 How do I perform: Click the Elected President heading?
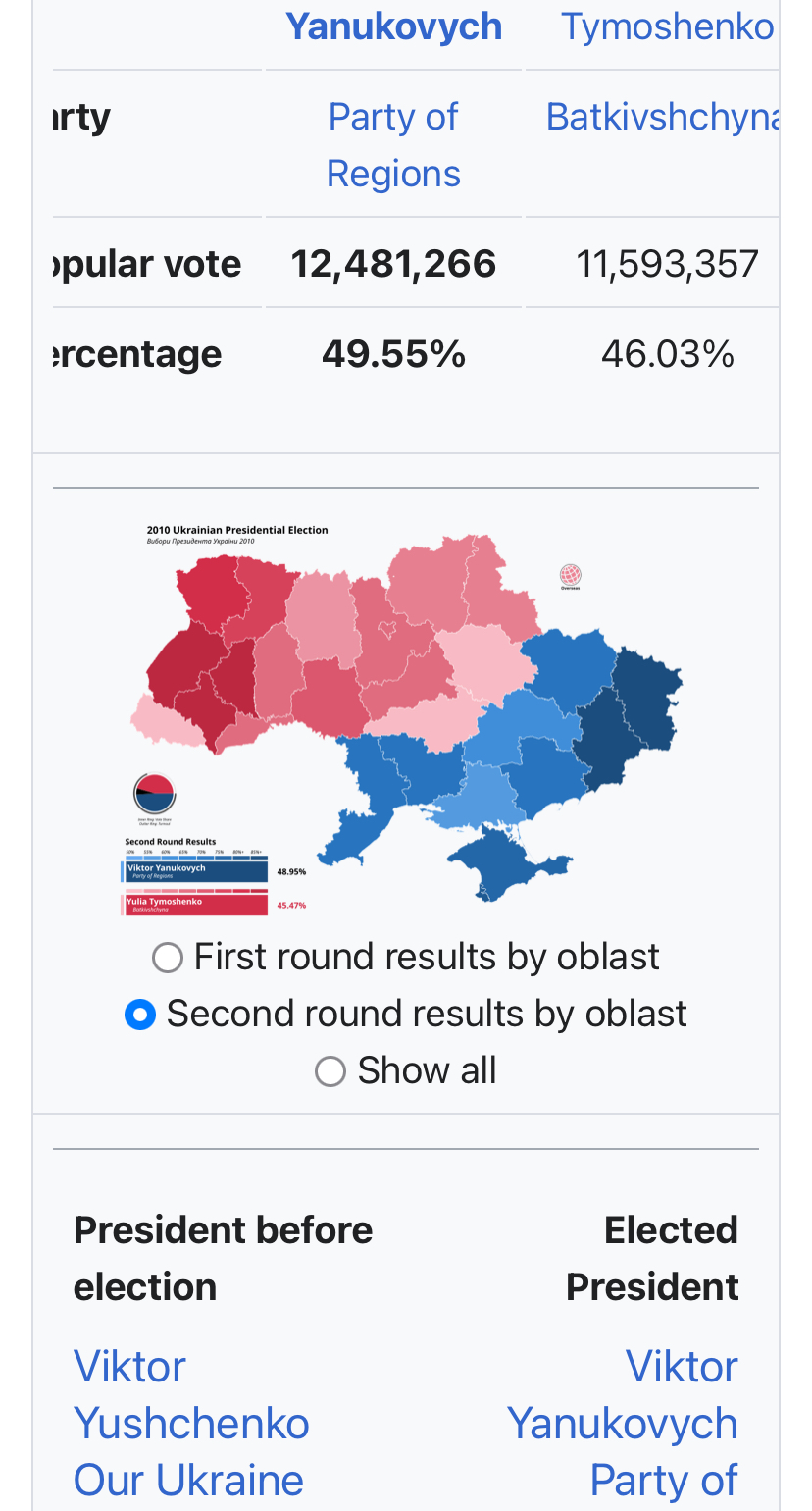(652, 1258)
